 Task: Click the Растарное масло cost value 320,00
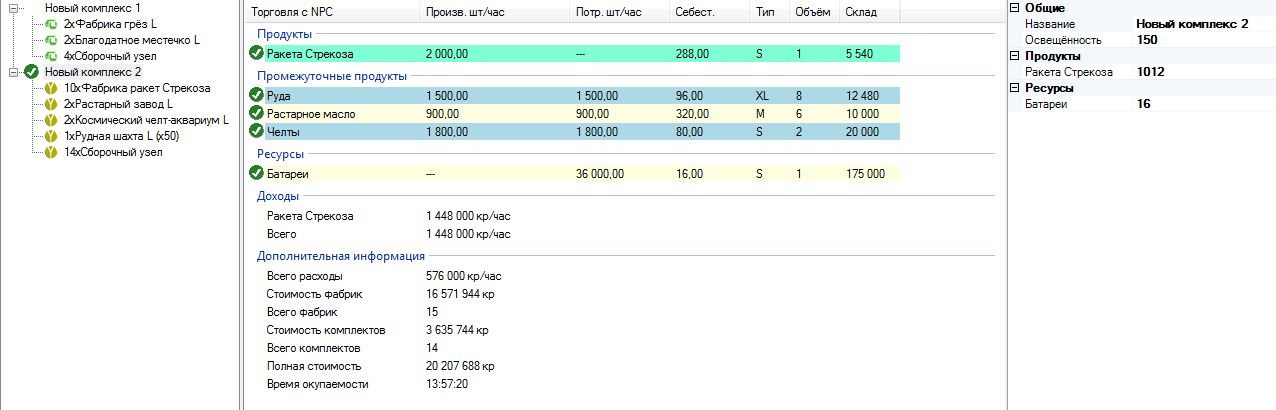pyautogui.click(x=692, y=114)
